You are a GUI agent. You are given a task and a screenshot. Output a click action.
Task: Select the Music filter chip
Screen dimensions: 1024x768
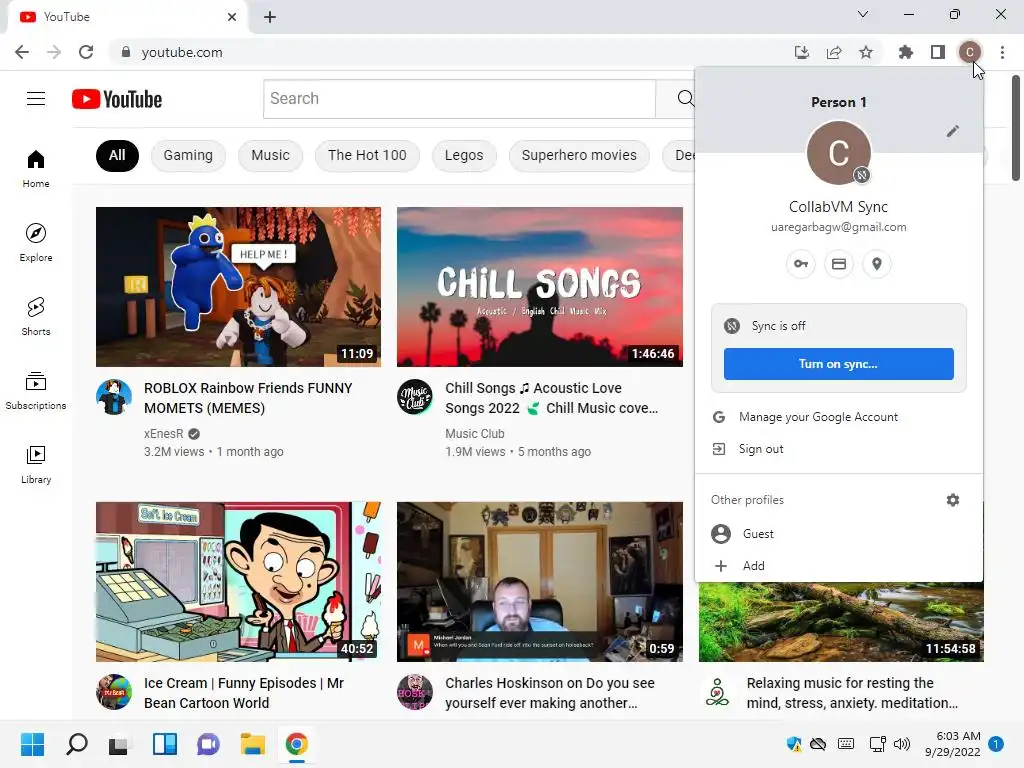[270, 155]
